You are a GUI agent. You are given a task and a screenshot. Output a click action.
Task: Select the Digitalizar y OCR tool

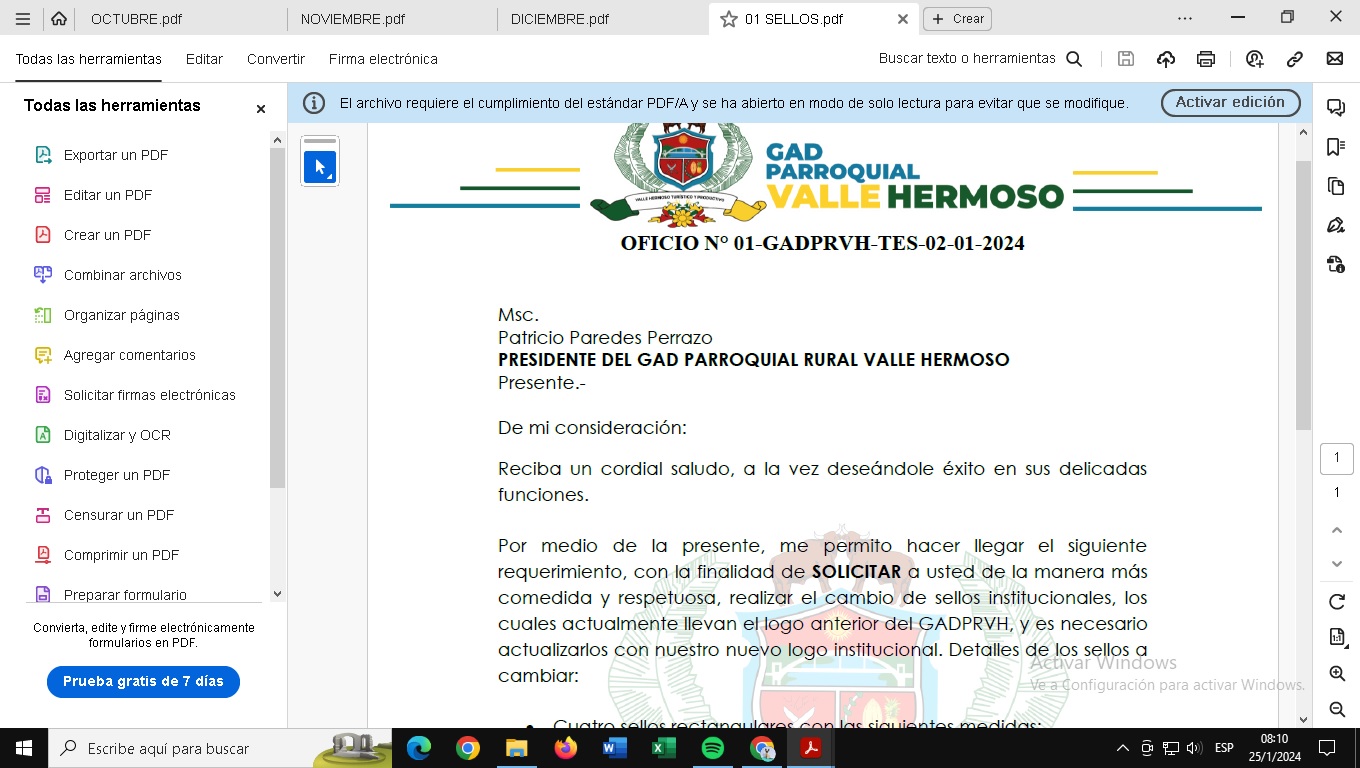pyautogui.click(x=117, y=435)
